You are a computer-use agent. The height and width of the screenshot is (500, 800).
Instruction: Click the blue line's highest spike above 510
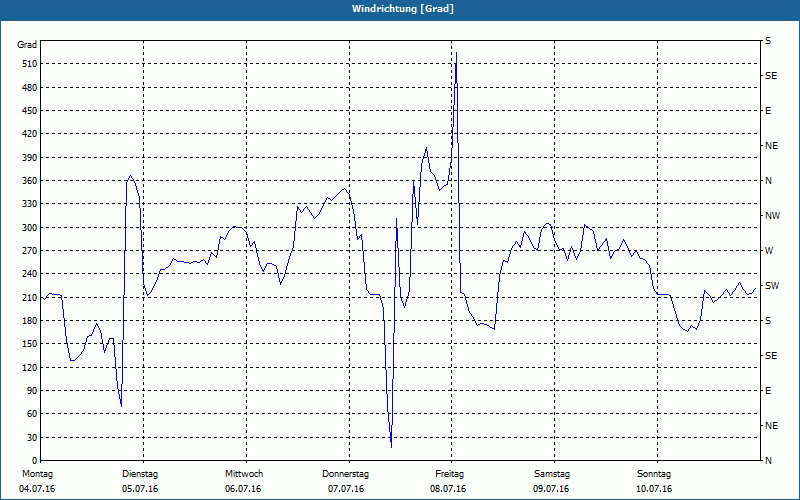[456, 53]
